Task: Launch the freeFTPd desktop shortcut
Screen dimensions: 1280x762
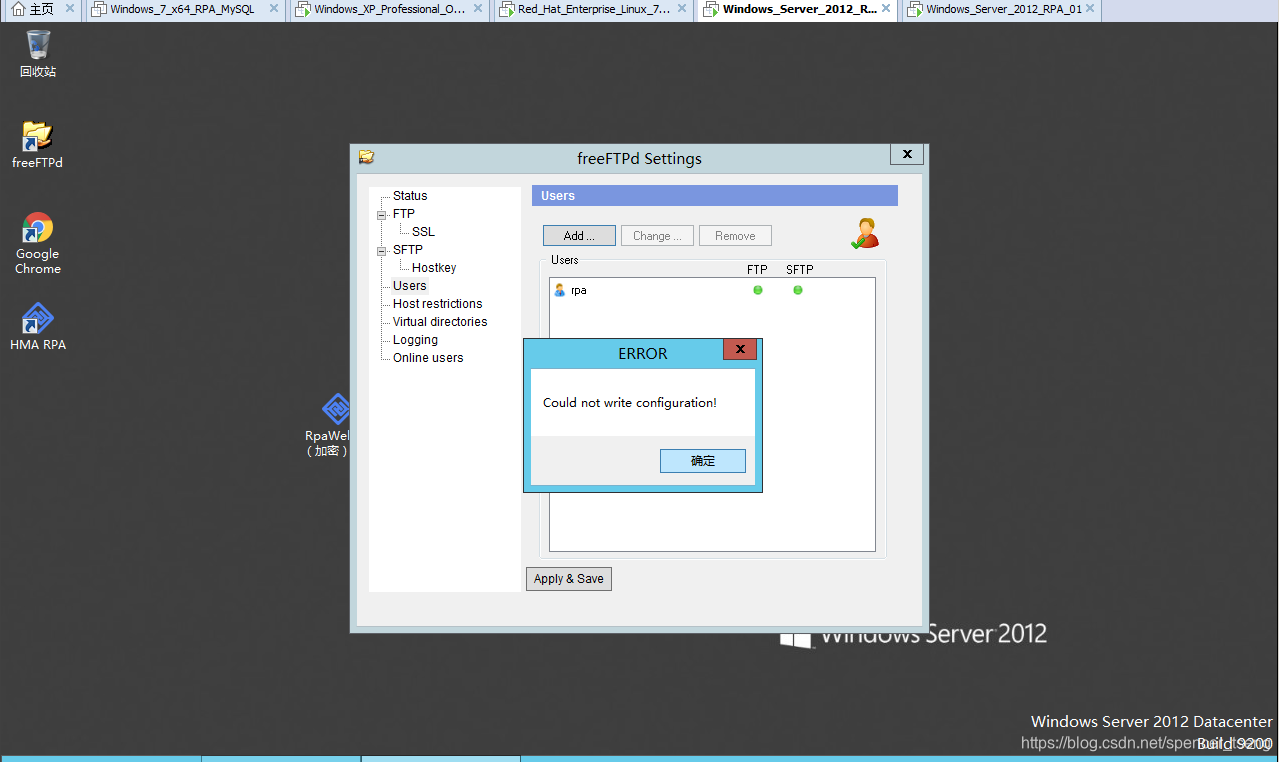Action: [37, 144]
